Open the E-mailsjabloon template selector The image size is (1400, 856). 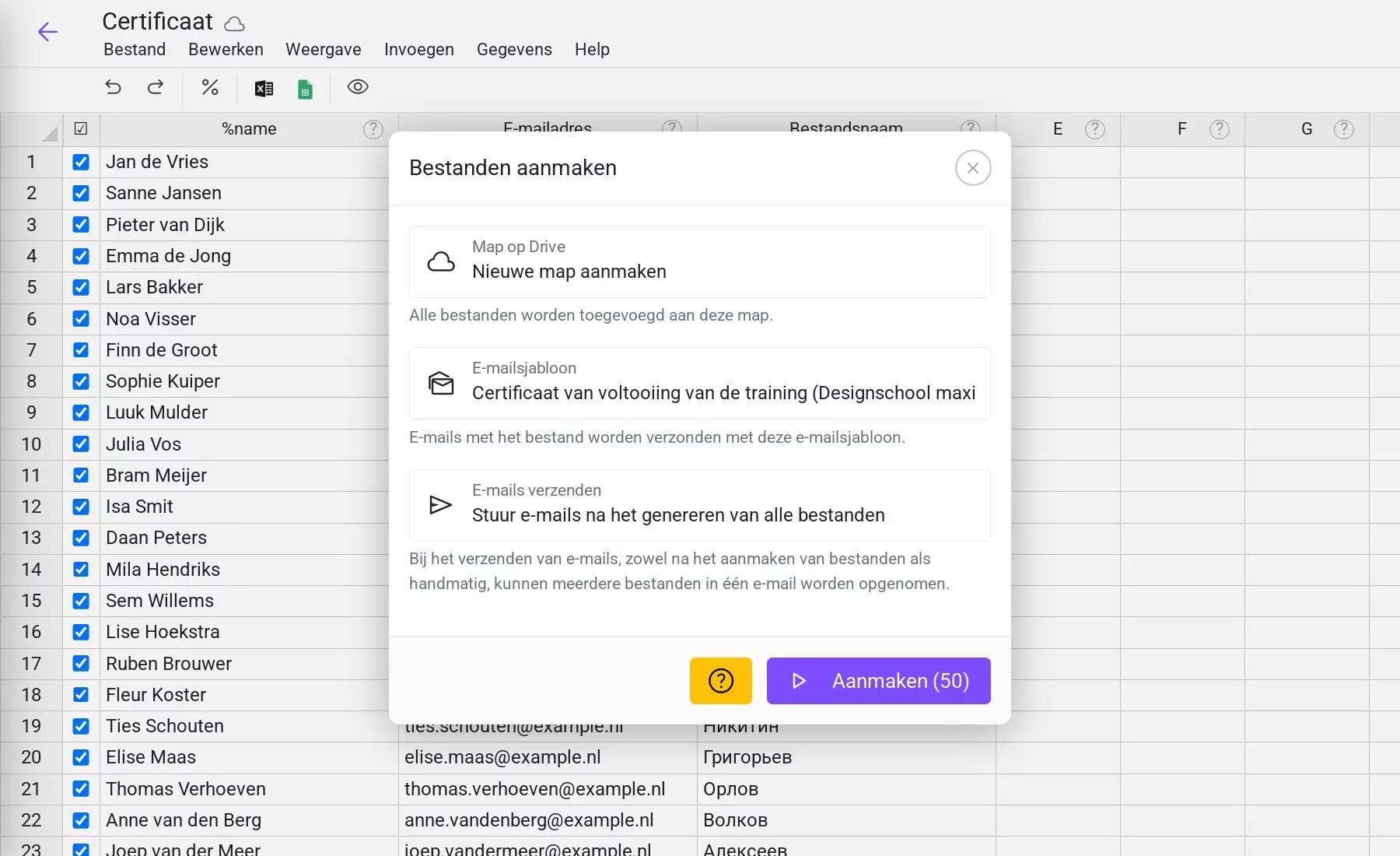(x=700, y=383)
